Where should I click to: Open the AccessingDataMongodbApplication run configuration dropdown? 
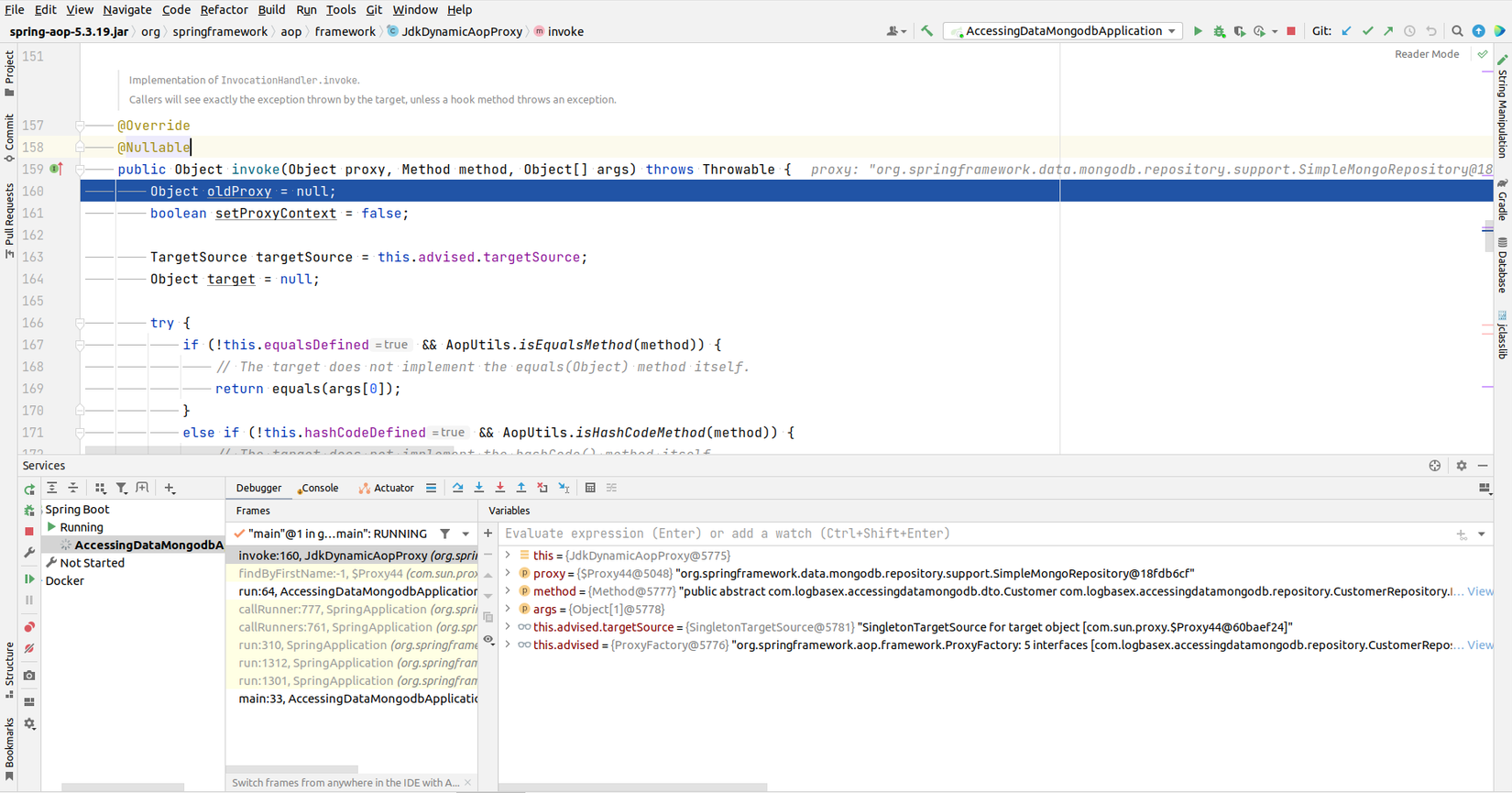coord(1065,31)
